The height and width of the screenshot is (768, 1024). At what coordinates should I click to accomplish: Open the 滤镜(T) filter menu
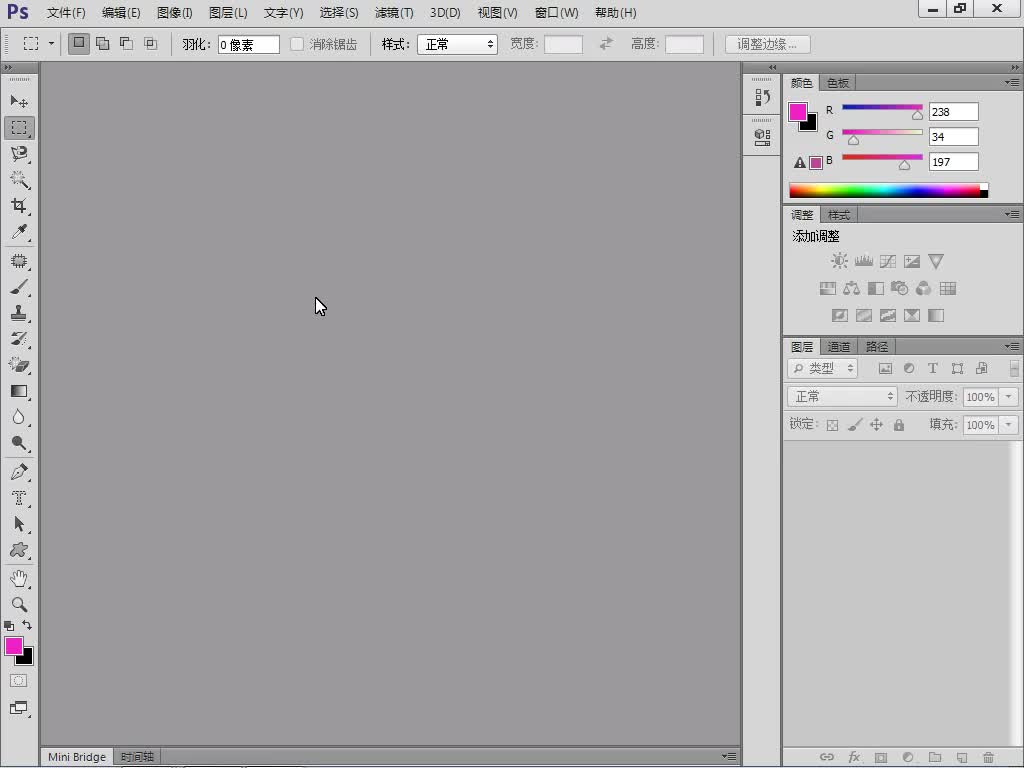tap(394, 13)
